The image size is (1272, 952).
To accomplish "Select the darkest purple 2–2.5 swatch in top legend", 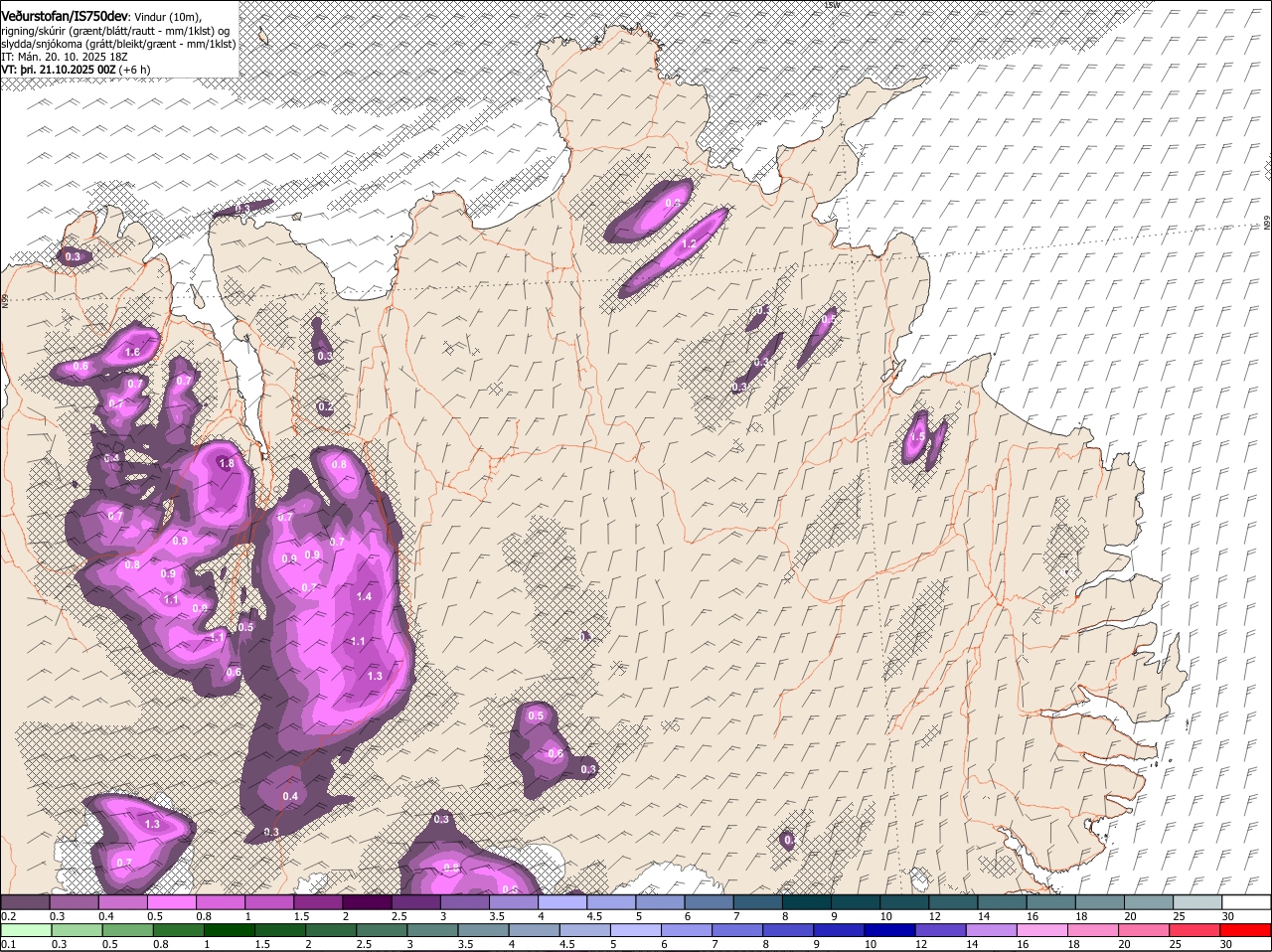I will (368, 901).
